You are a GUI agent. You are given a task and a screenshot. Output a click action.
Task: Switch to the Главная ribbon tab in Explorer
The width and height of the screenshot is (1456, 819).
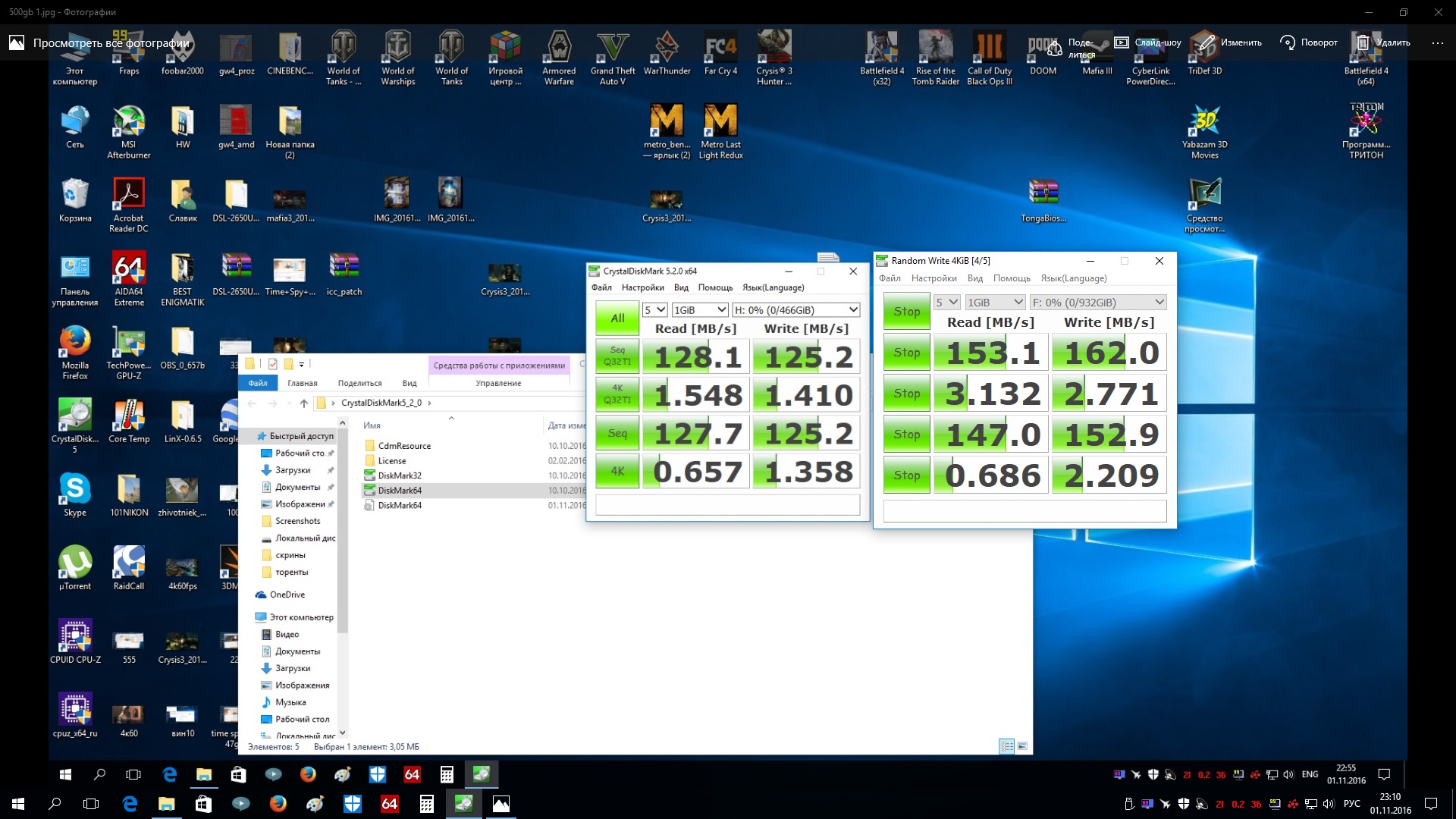point(303,383)
